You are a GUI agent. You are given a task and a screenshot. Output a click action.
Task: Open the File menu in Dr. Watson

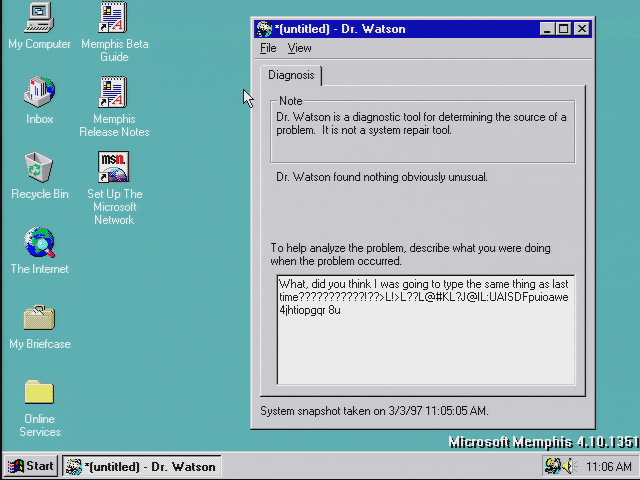tap(268, 48)
